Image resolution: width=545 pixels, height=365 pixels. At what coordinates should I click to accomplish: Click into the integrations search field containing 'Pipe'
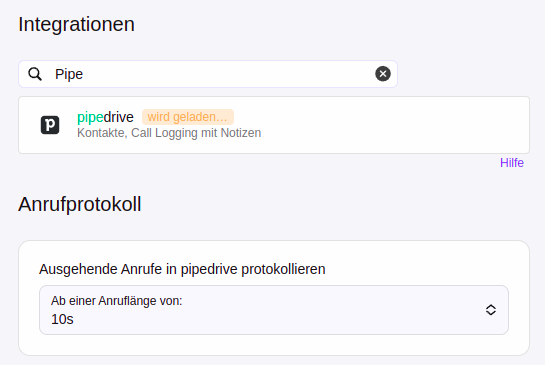coord(208,74)
